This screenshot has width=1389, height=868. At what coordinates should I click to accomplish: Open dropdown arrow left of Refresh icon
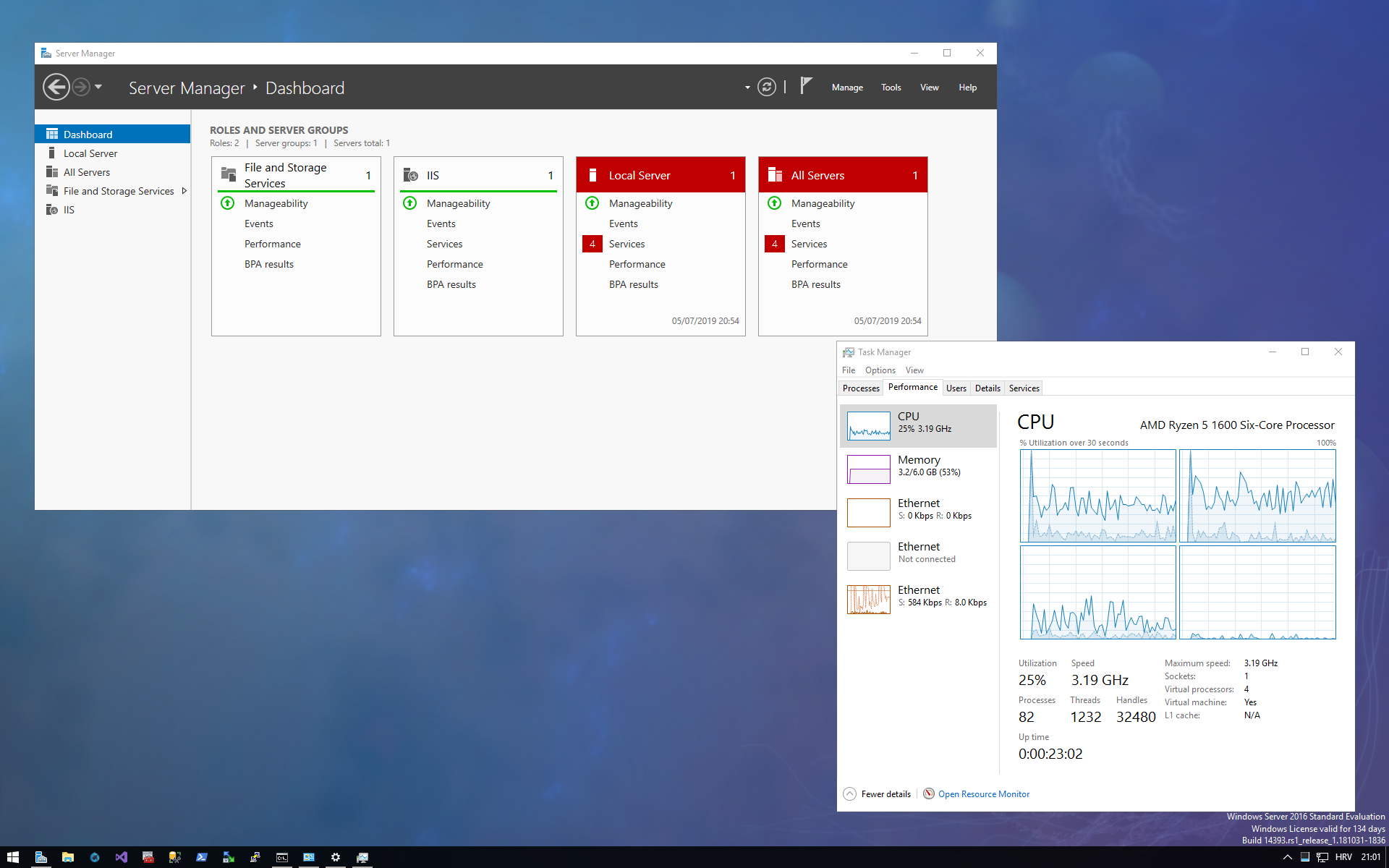click(747, 88)
